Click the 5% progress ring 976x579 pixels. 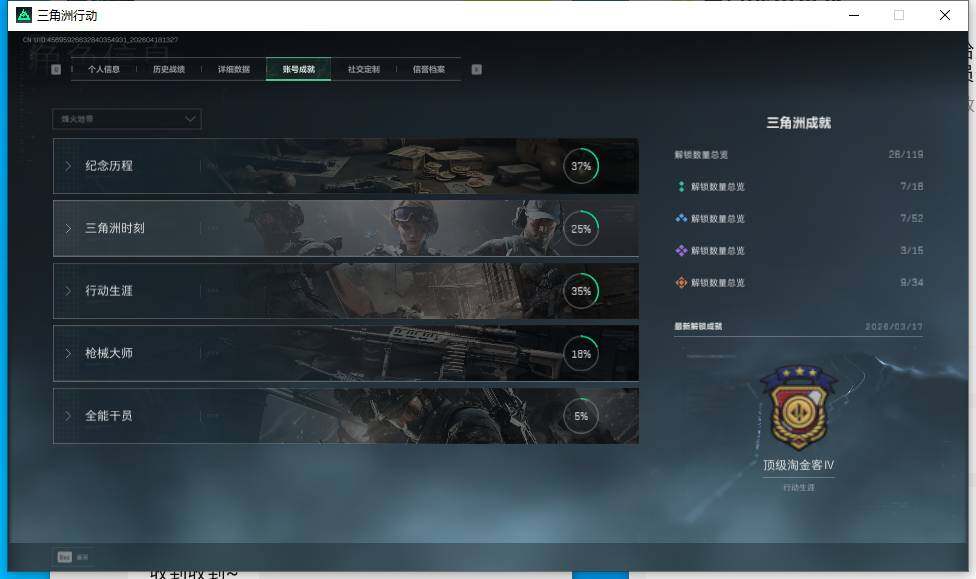coord(581,416)
